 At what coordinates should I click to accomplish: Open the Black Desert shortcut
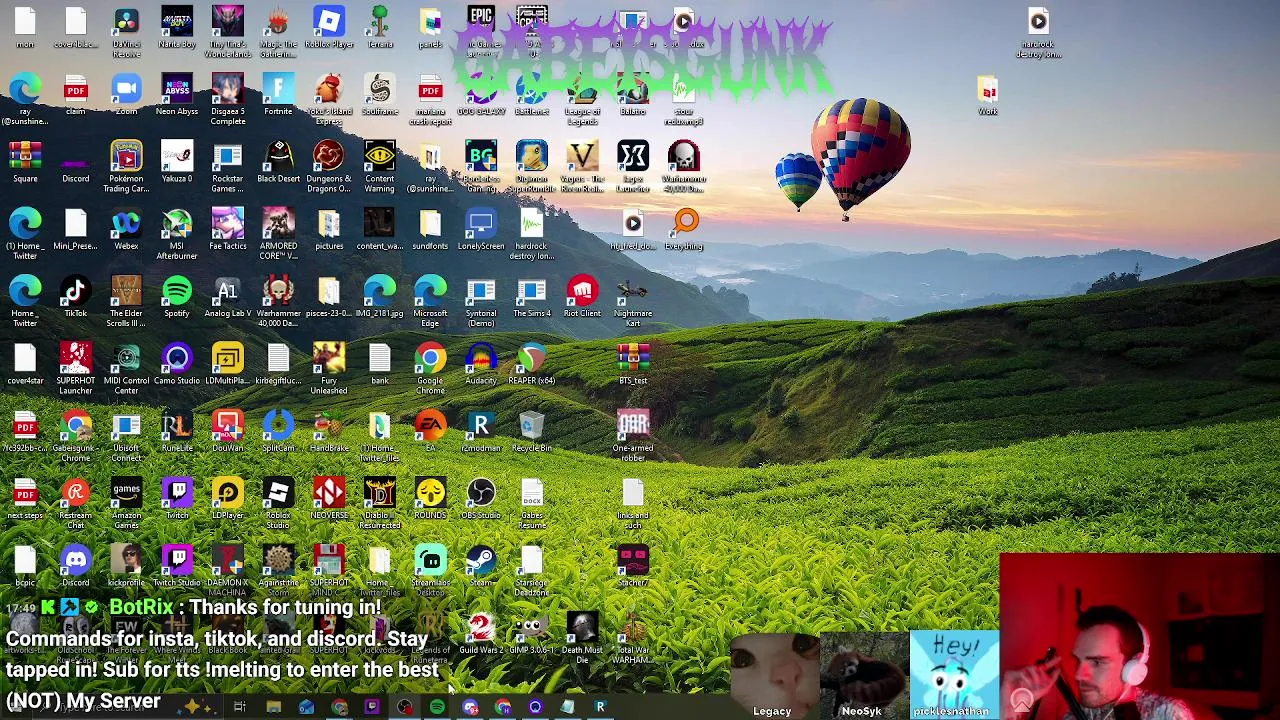click(278, 162)
